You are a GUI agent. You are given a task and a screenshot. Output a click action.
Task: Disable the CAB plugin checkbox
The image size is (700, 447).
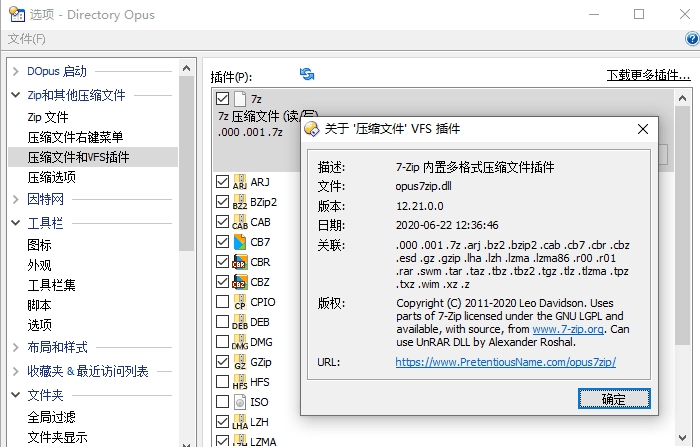(x=222, y=222)
